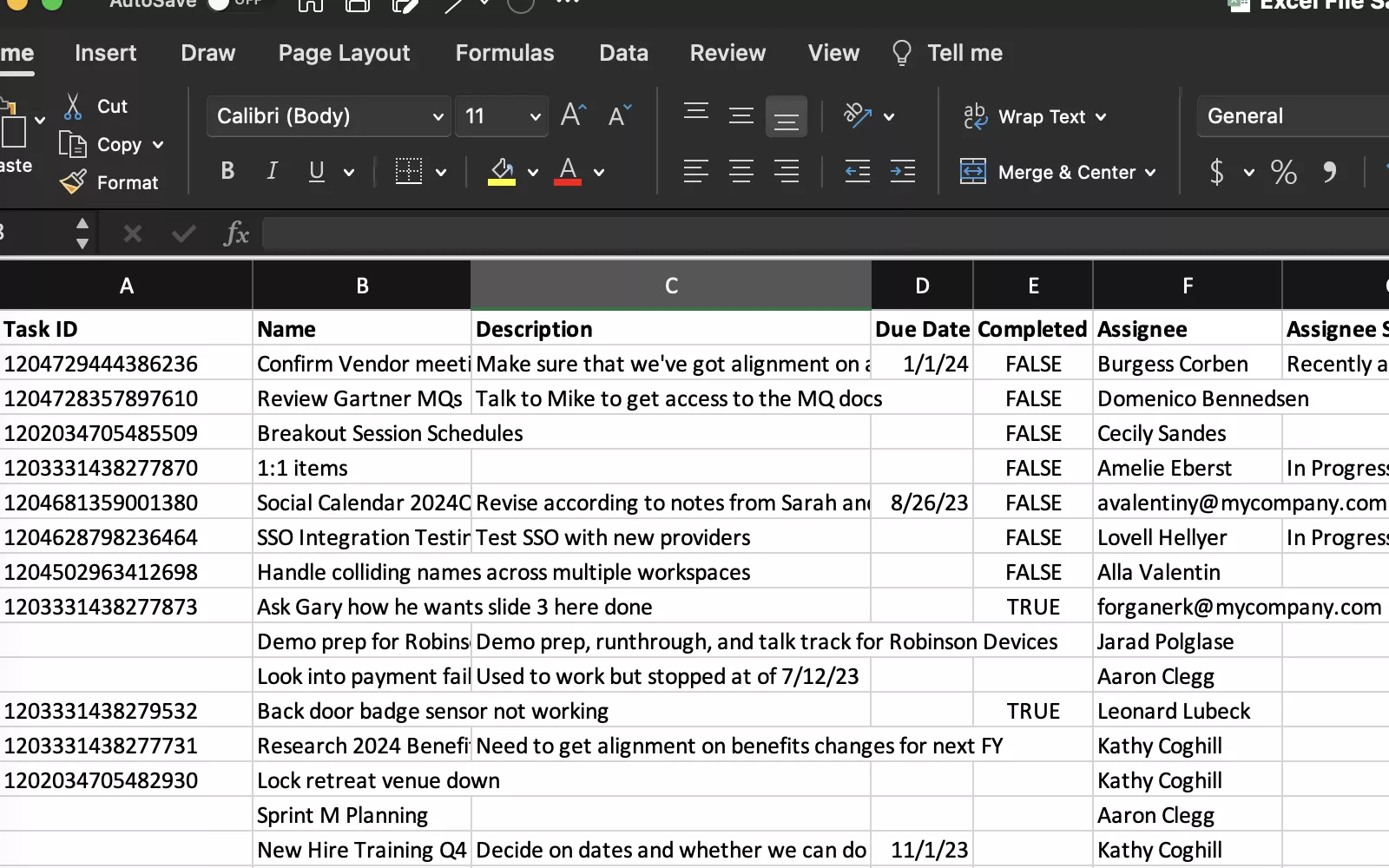Image resolution: width=1389 pixels, height=868 pixels.
Task: Toggle Bold formatting
Action: (227, 172)
